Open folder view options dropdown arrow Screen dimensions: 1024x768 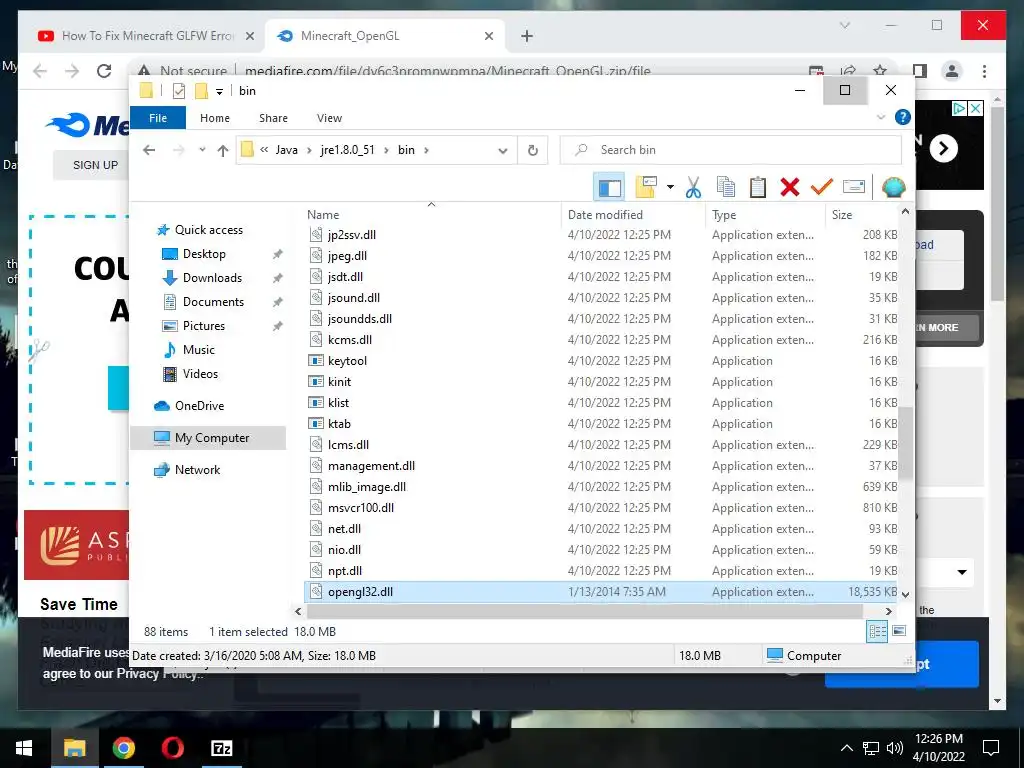coord(670,187)
